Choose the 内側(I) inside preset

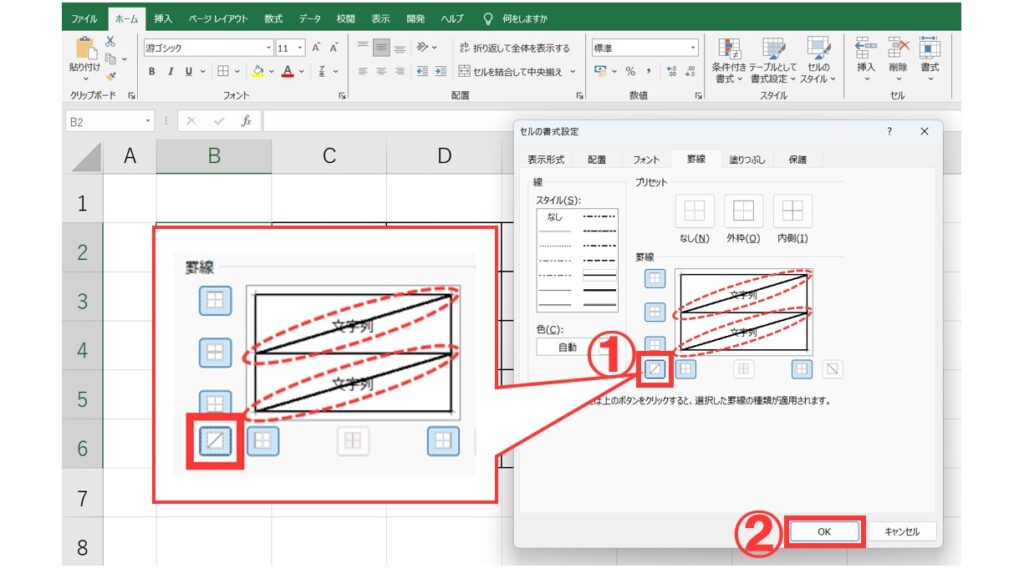tap(792, 211)
